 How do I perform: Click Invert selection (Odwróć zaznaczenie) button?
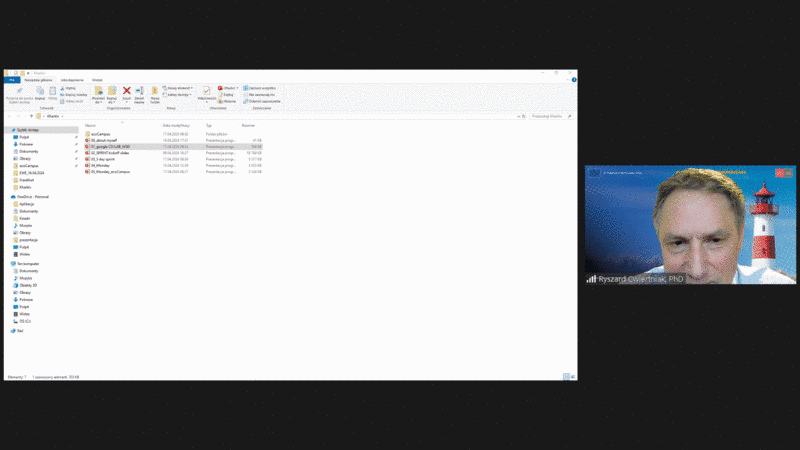pyautogui.click(x=264, y=101)
